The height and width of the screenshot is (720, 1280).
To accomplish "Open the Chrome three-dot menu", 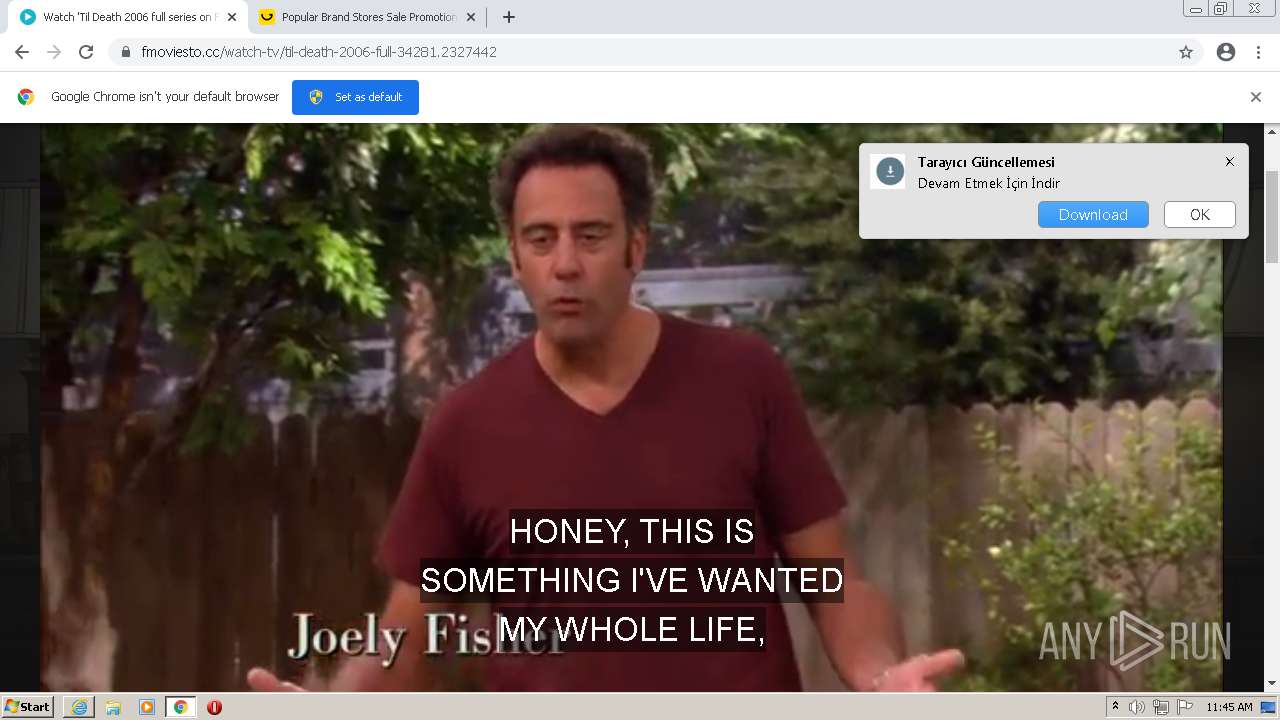I will (1258, 52).
